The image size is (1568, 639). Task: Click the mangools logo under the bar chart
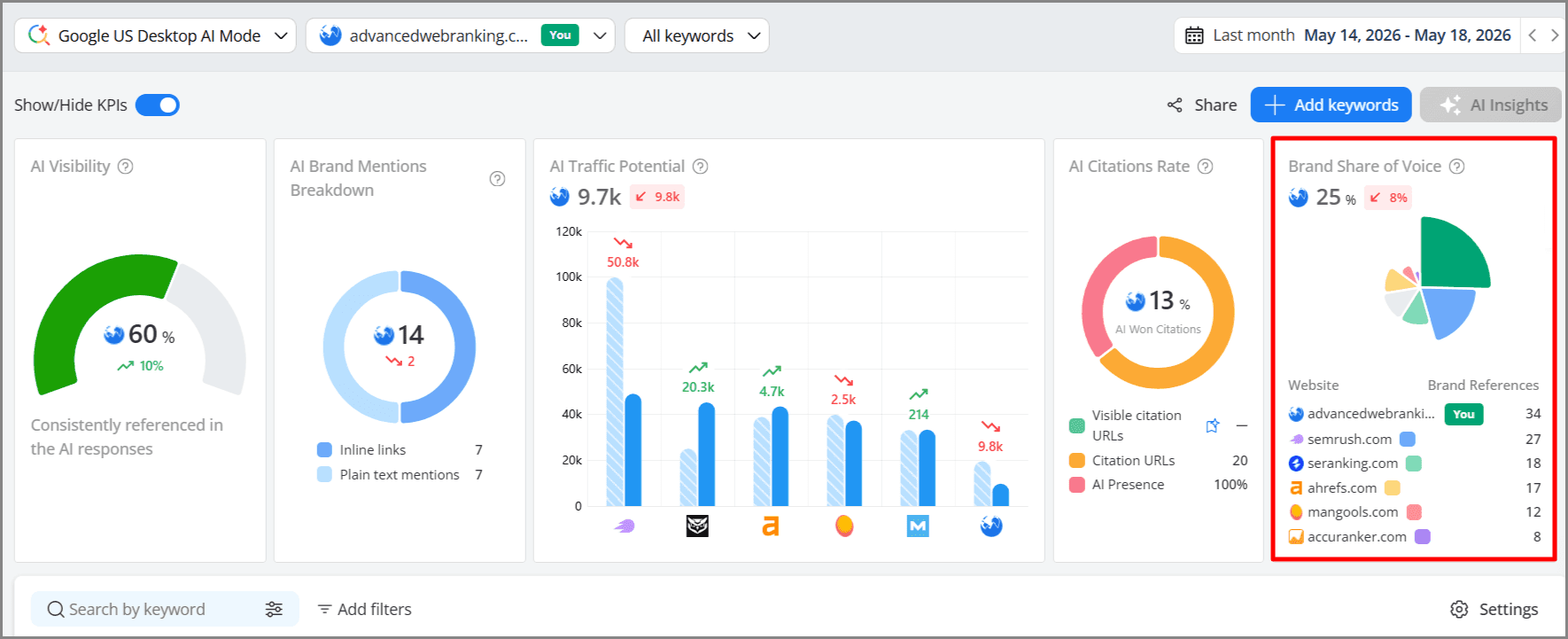[844, 526]
